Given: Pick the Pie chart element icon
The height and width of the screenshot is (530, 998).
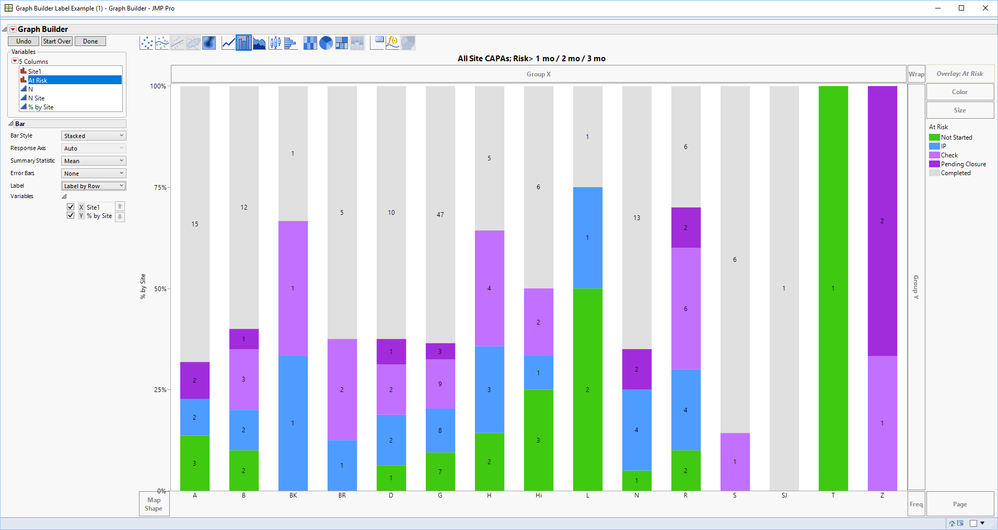Looking at the screenshot, I should coord(326,43).
